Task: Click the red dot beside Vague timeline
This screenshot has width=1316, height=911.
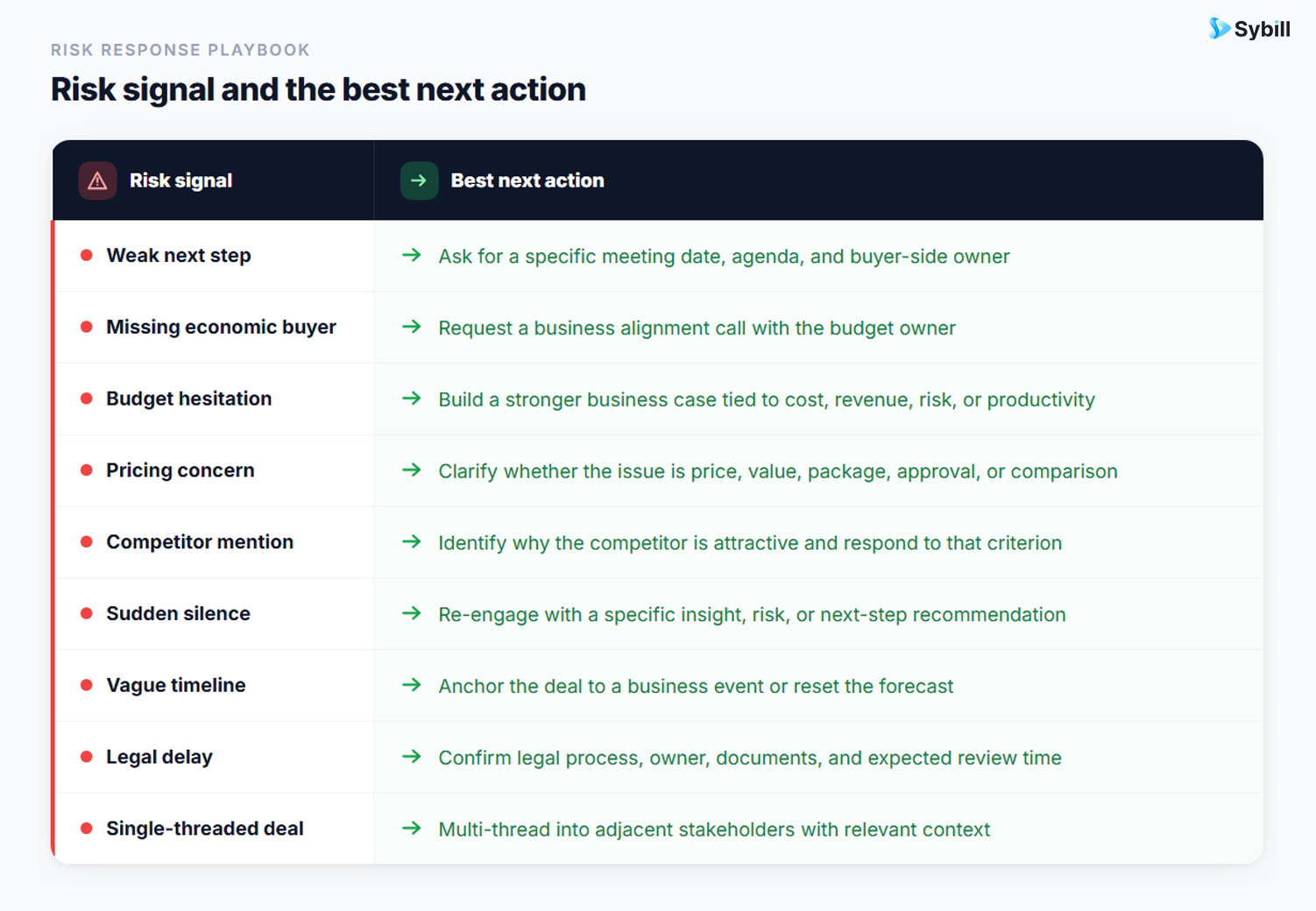Action: click(x=87, y=685)
